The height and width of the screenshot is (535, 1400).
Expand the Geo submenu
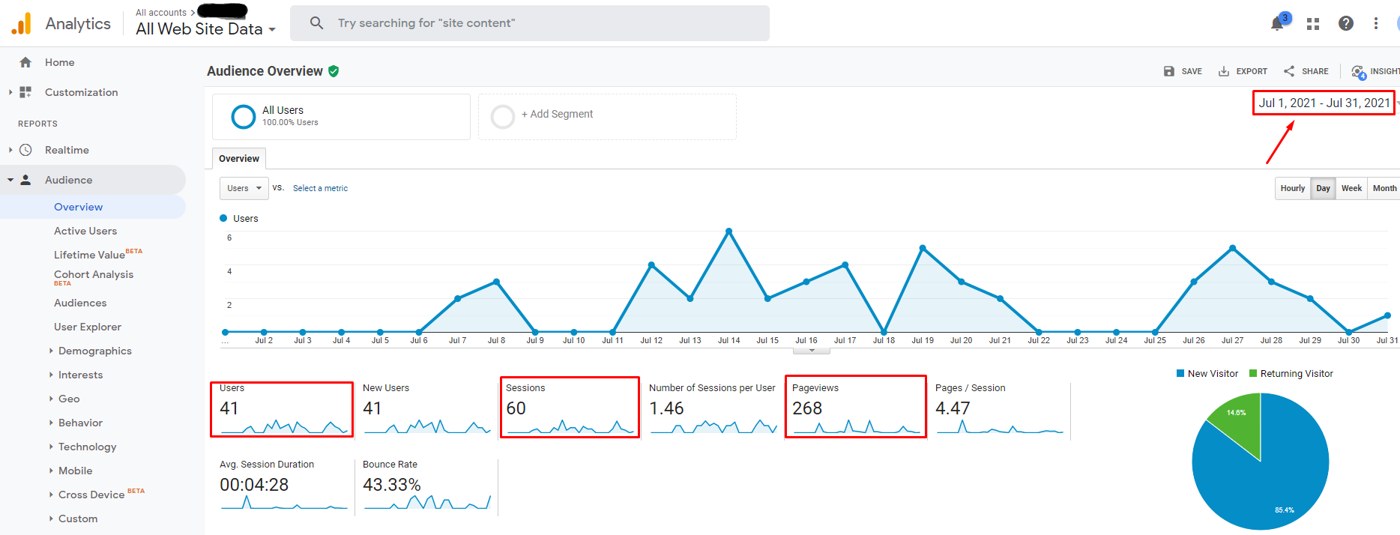[51, 399]
